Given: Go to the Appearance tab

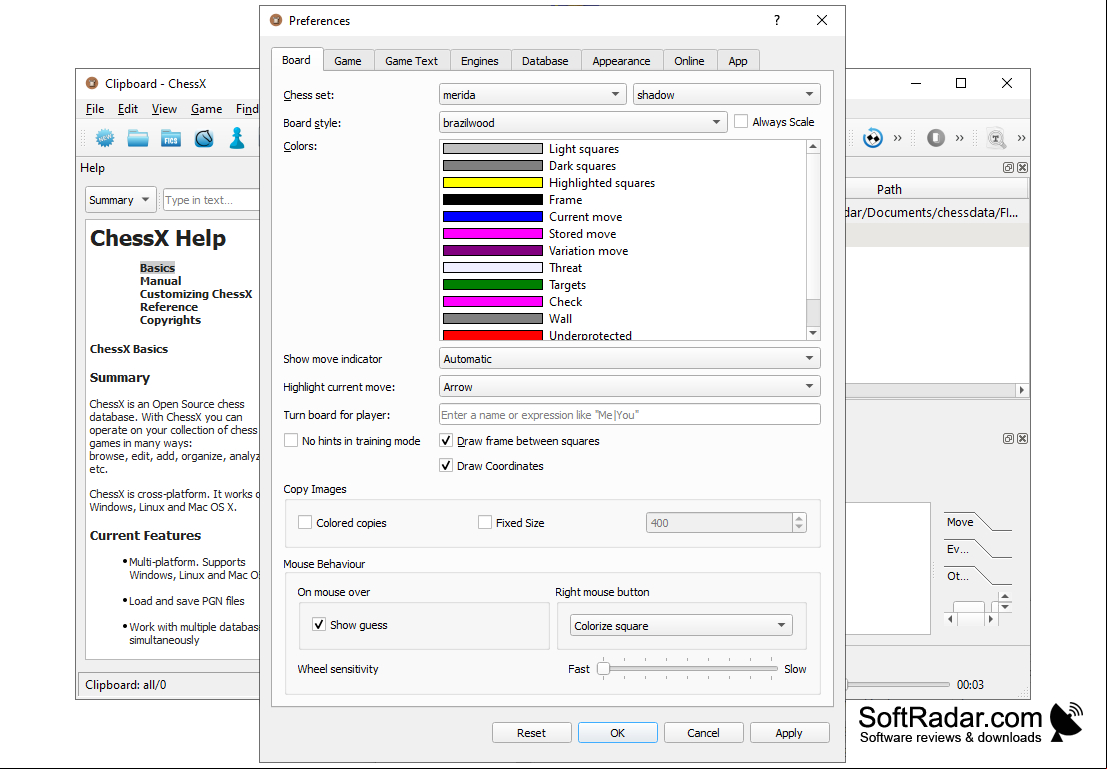Looking at the screenshot, I should (x=621, y=61).
